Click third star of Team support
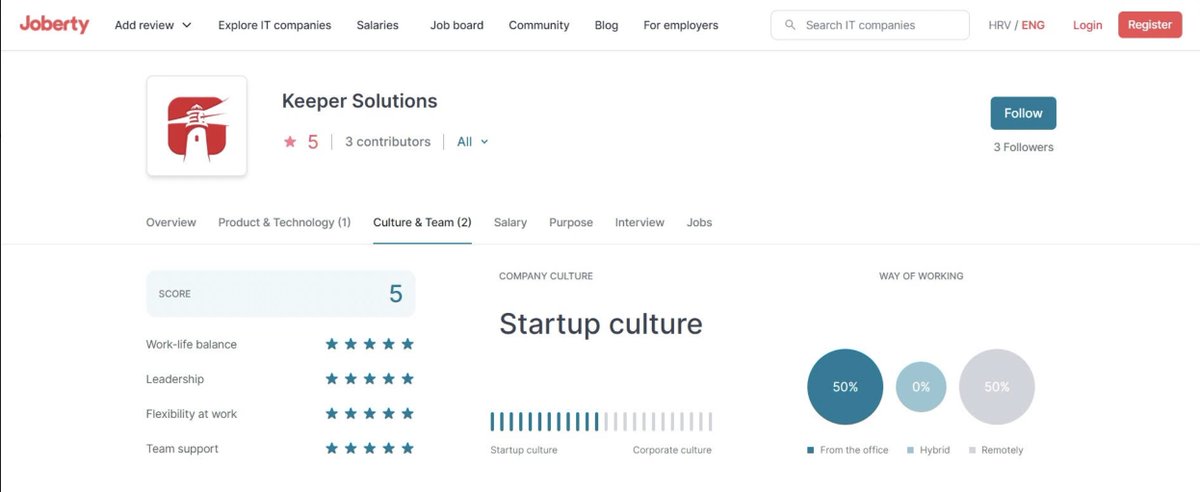This screenshot has height=492, width=1200. [x=370, y=449]
